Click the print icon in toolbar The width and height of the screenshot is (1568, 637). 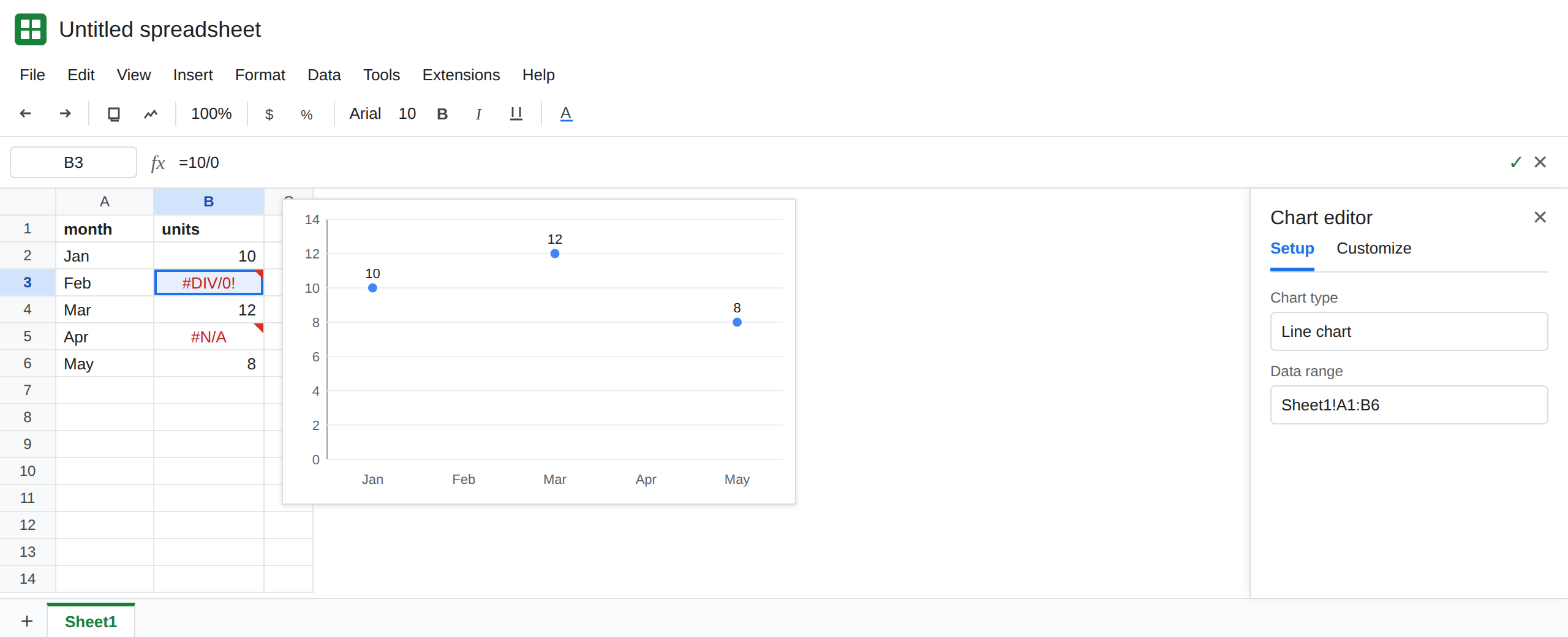114,114
